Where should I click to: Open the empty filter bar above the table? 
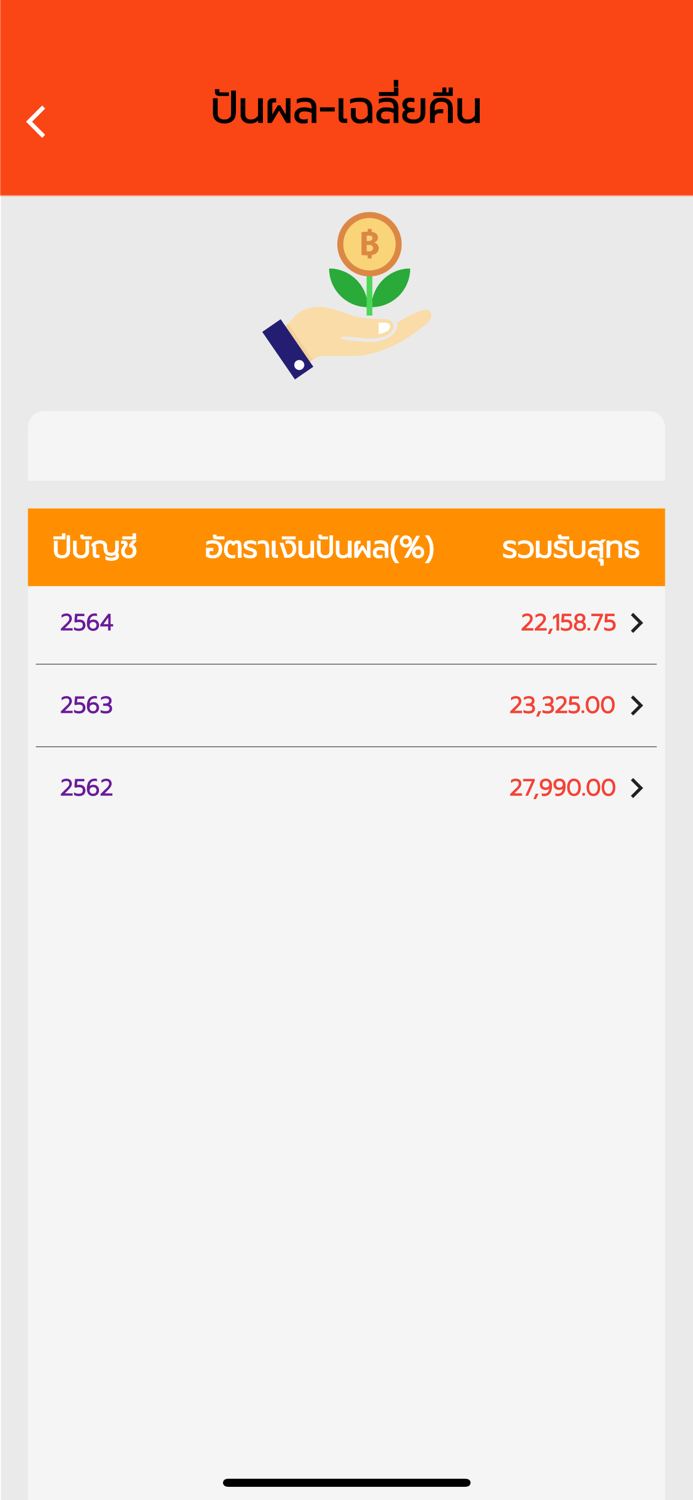346,446
